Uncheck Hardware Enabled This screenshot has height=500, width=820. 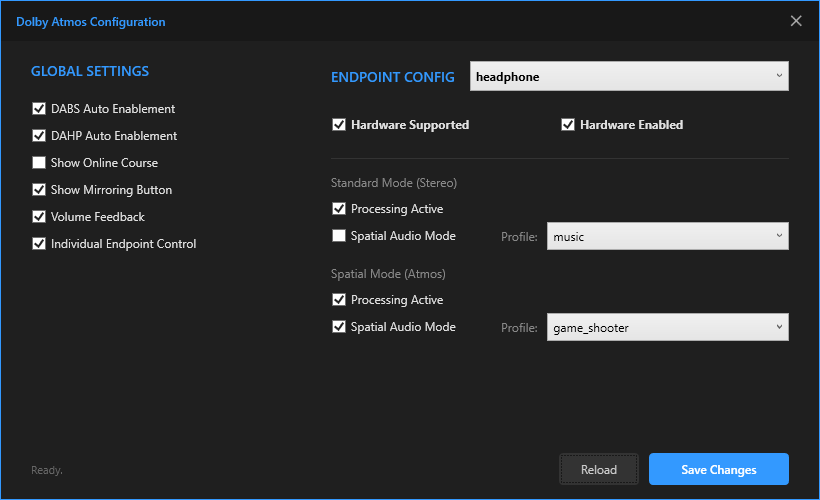[x=568, y=125]
